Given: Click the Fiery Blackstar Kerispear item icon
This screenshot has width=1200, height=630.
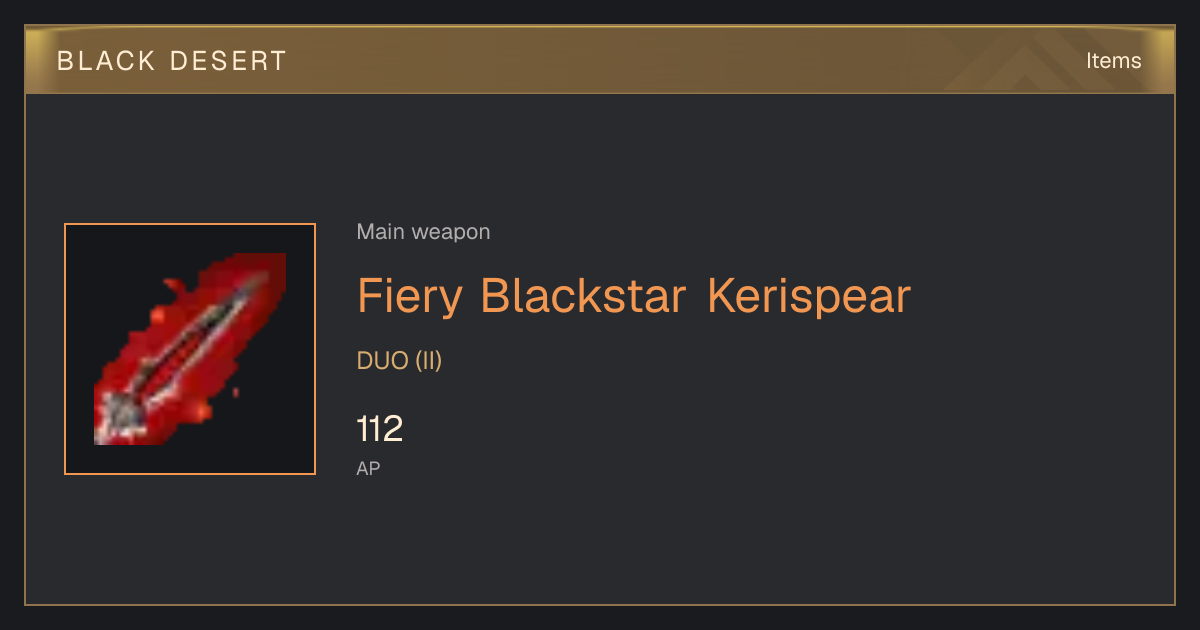Looking at the screenshot, I should 190,349.
